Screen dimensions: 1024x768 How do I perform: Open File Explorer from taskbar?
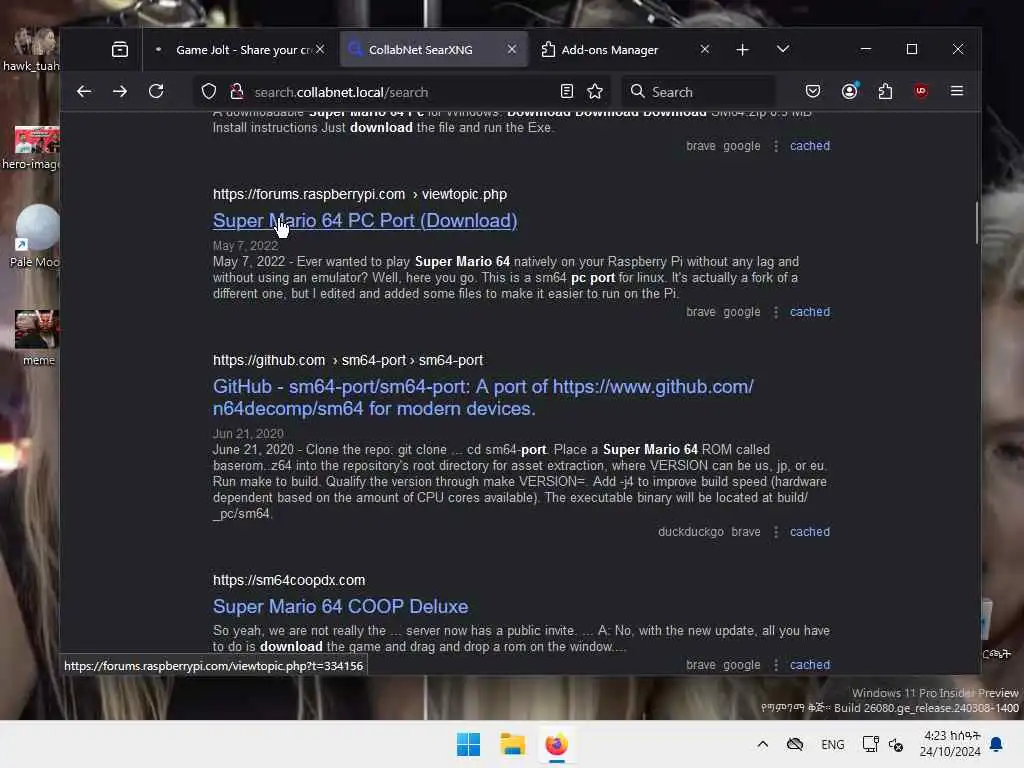click(513, 744)
